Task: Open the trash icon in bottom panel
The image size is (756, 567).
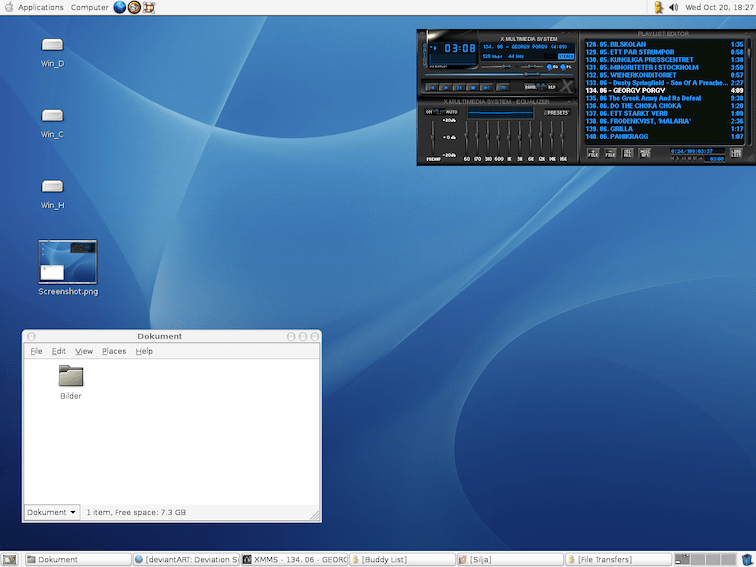Action: click(747, 560)
